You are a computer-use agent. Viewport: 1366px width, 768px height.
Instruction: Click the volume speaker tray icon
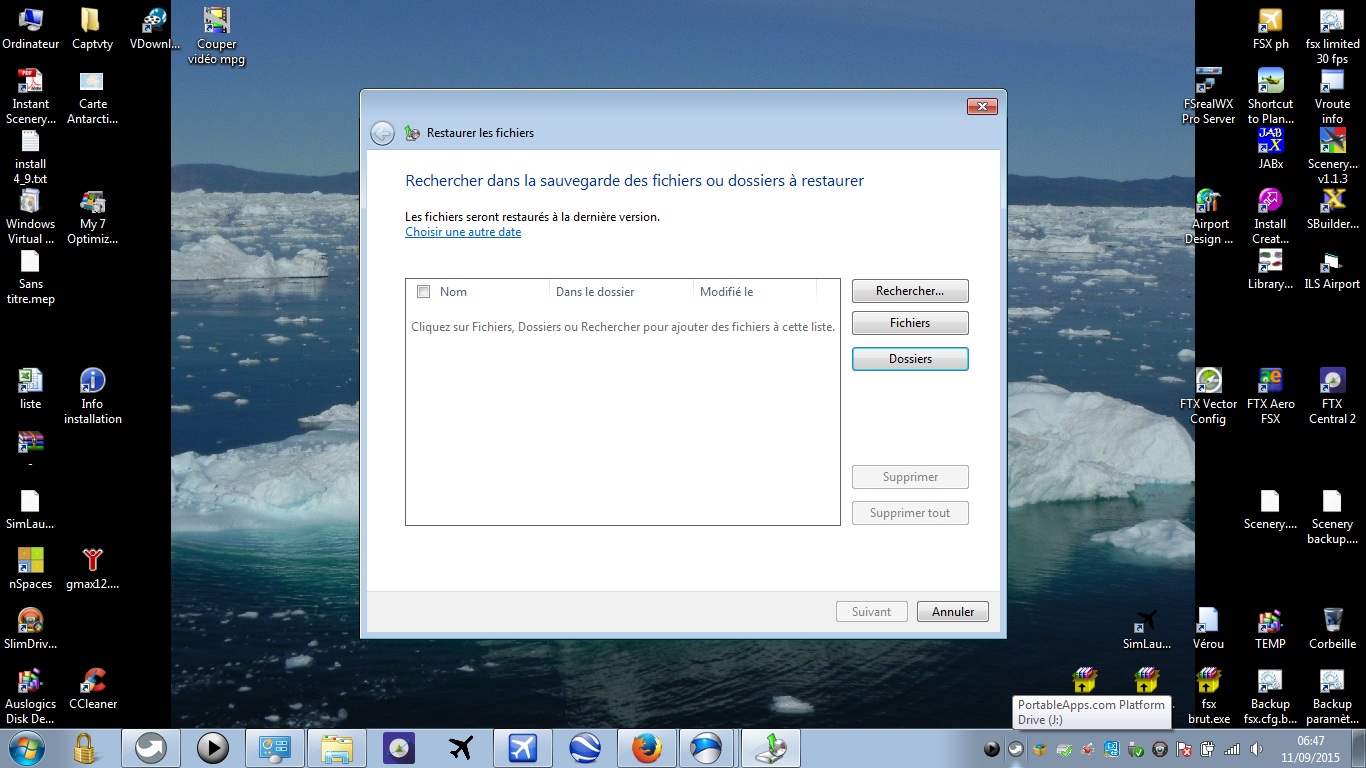coord(1255,749)
